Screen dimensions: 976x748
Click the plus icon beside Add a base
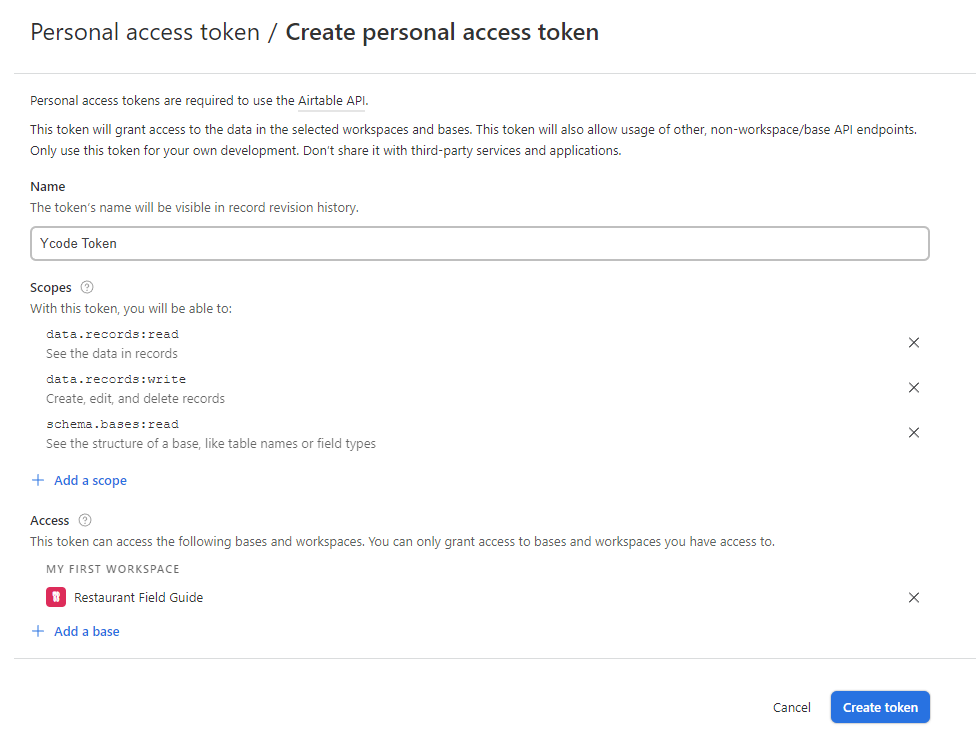38,631
